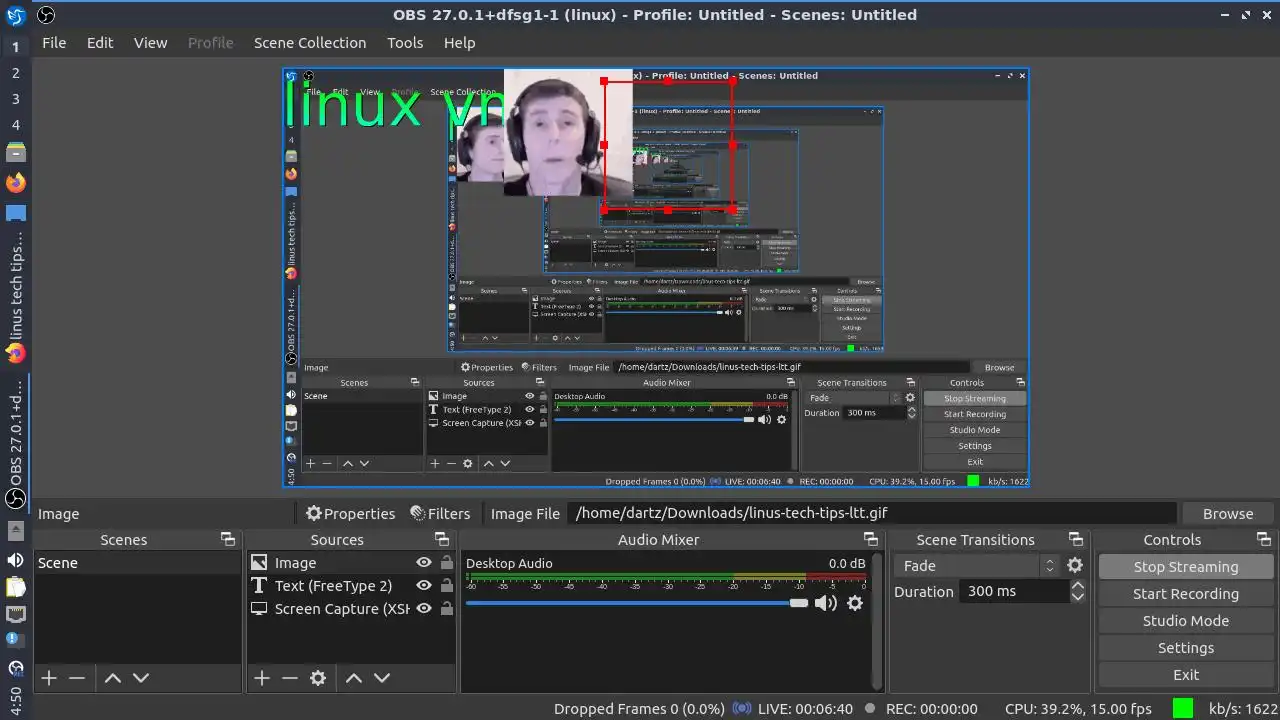The height and width of the screenshot is (720, 1280).
Task: Click the Dropped Frames 0 (0.0%) status text
Action: (x=639, y=709)
